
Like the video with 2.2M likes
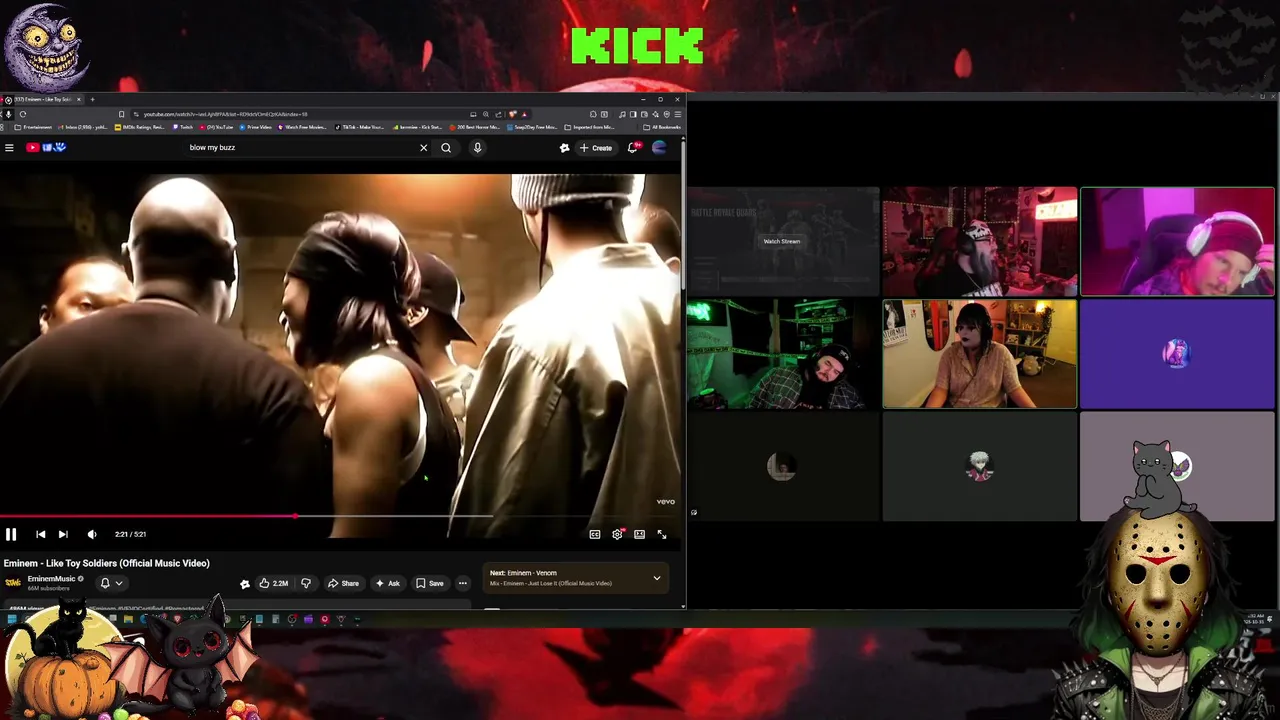coord(273,583)
